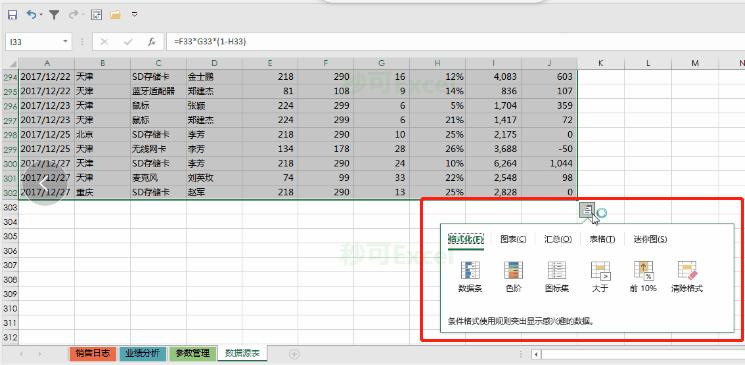Click the Filter funnel icon
The height and width of the screenshot is (365, 745).
pos(54,15)
